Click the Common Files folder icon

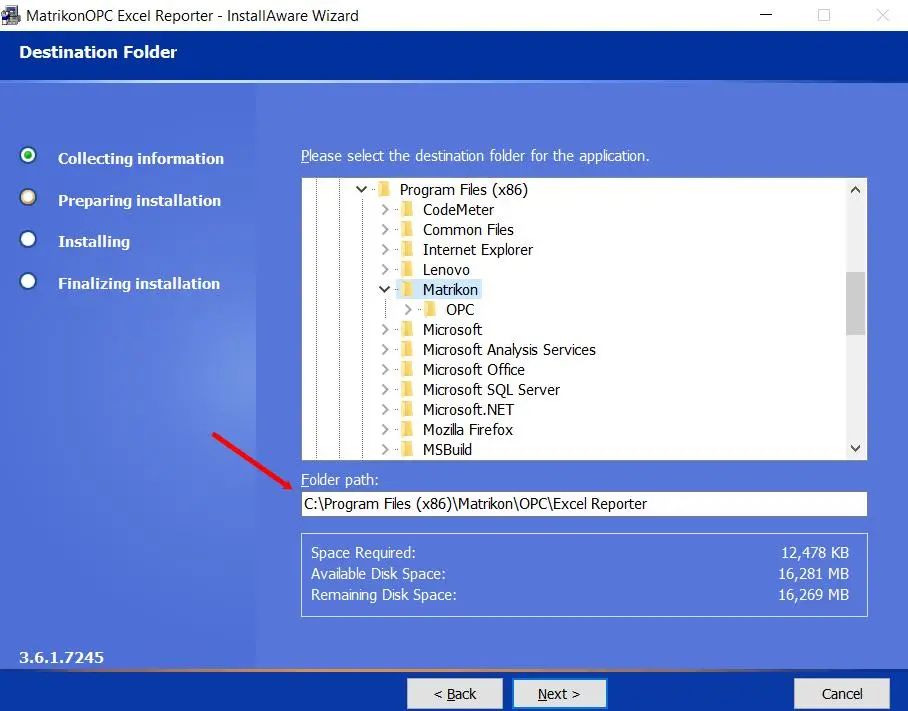click(407, 229)
